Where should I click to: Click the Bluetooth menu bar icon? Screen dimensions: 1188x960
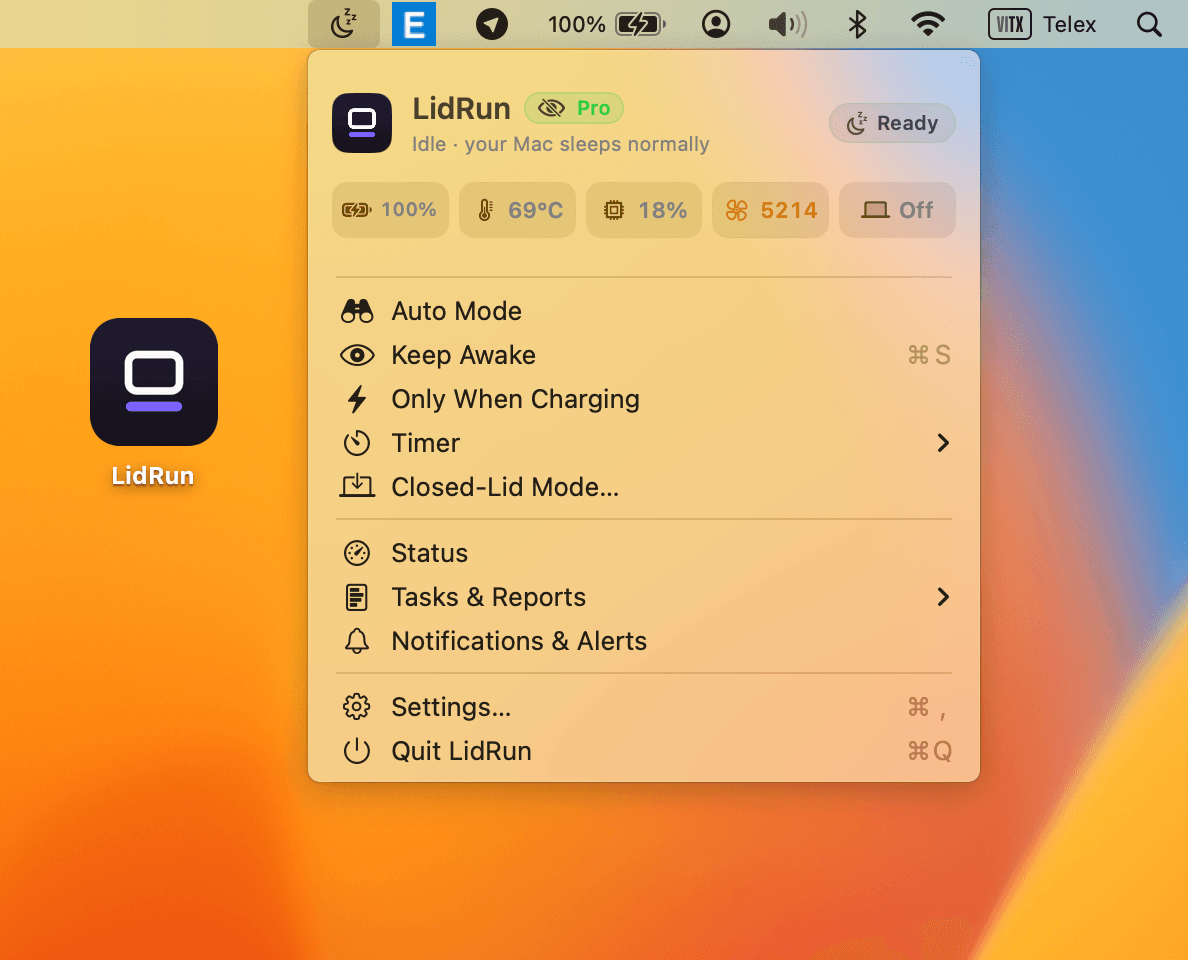pyautogui.click(x=857, y=24)
